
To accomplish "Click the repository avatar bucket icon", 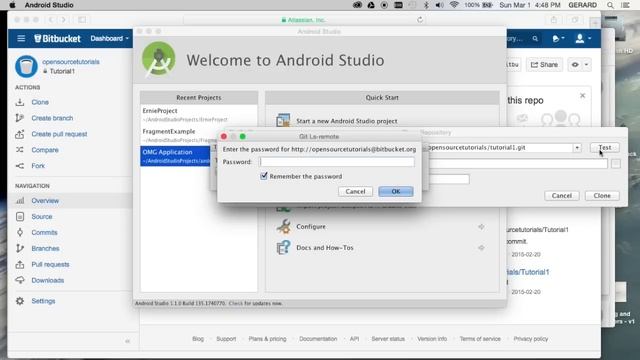I will pyautogui.click(x=27, y=67).
